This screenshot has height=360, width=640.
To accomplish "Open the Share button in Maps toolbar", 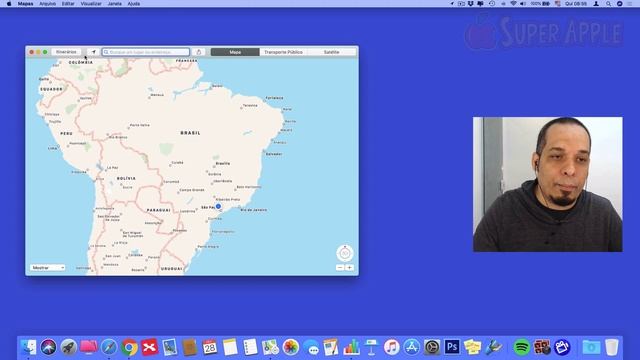I will tap(199, 52).
